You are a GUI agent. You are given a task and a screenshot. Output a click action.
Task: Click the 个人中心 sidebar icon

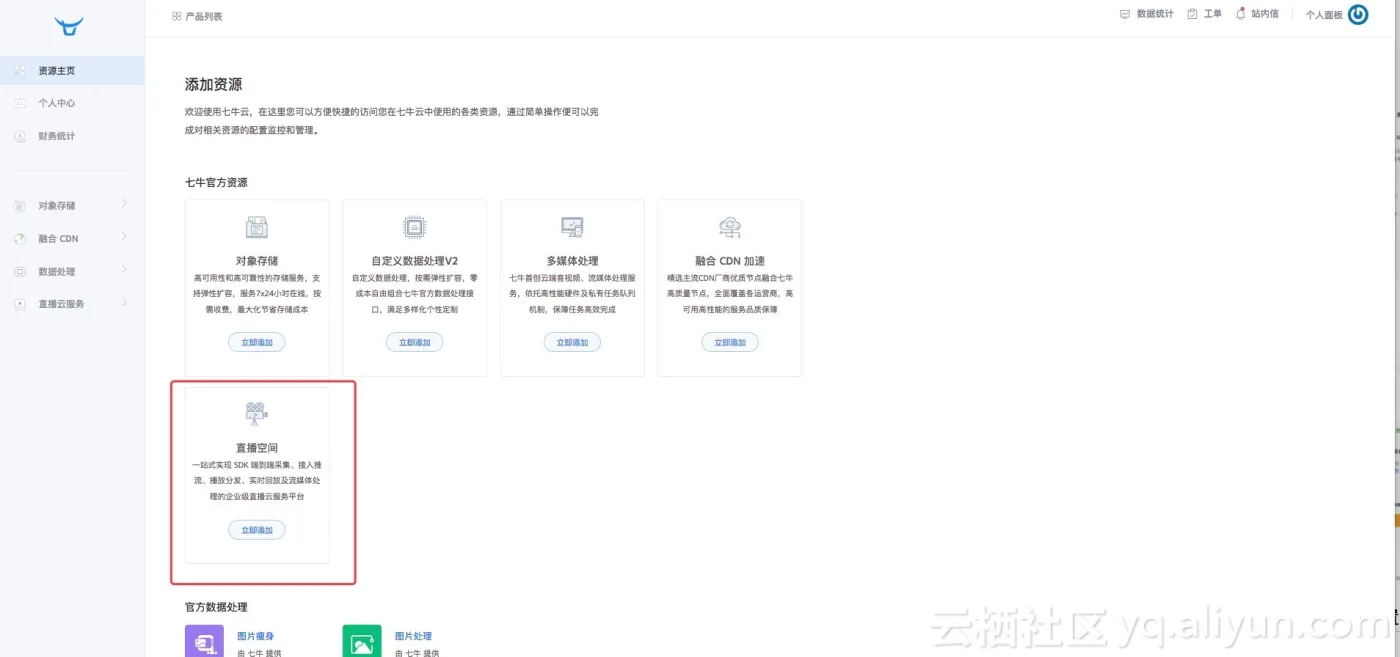(20, 103)
